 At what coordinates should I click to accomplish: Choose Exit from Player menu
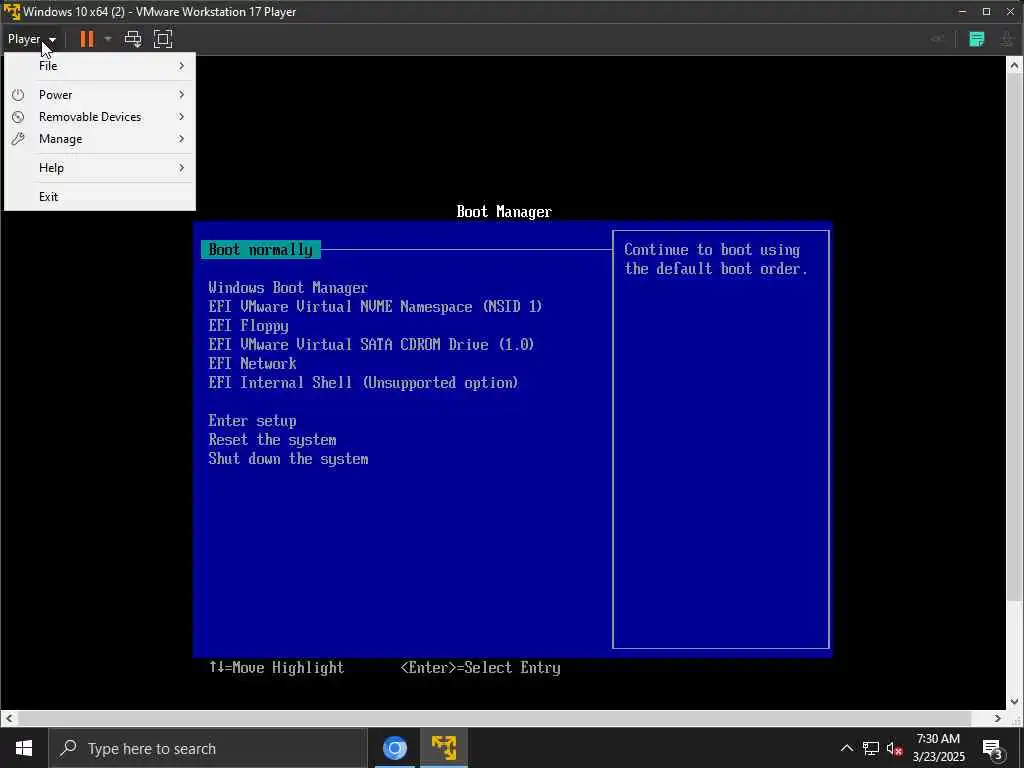[100, 197]
